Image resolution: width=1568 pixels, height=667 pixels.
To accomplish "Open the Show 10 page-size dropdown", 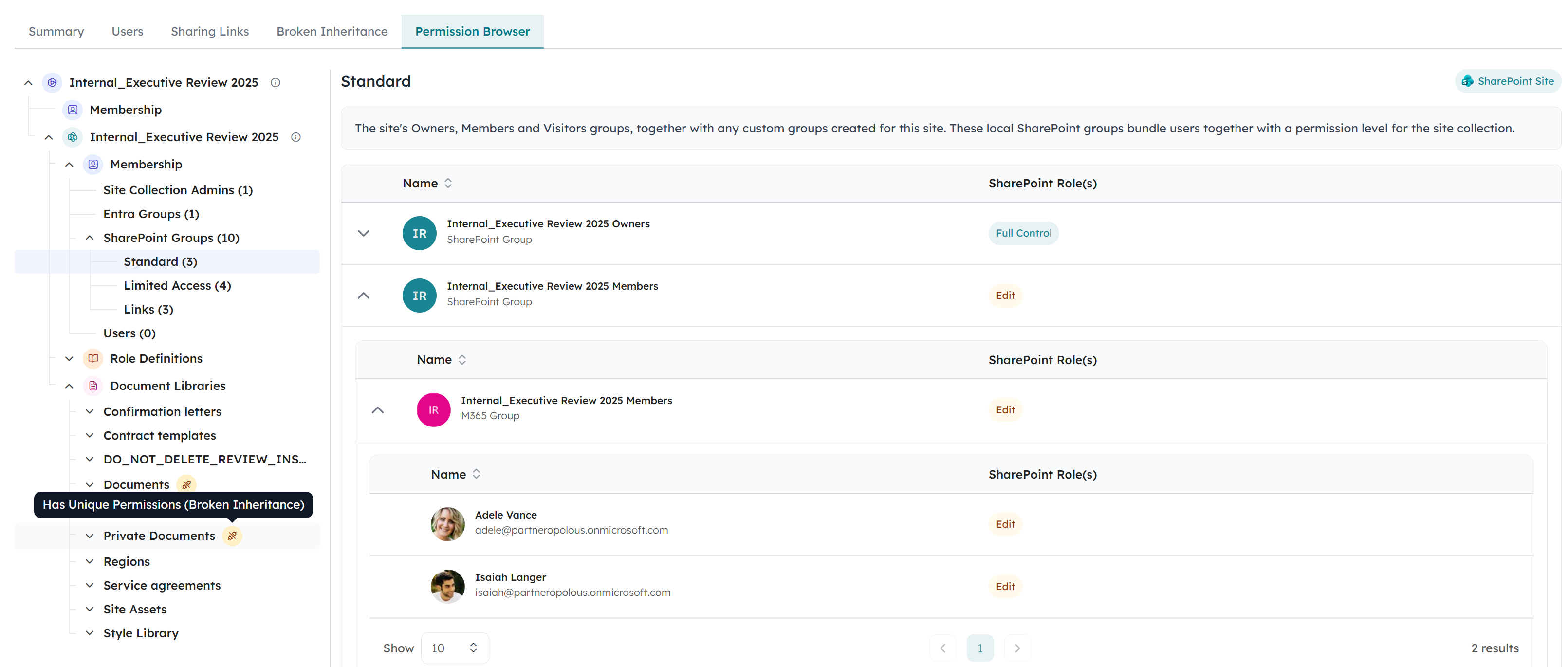I will click(x=455, y=648).
